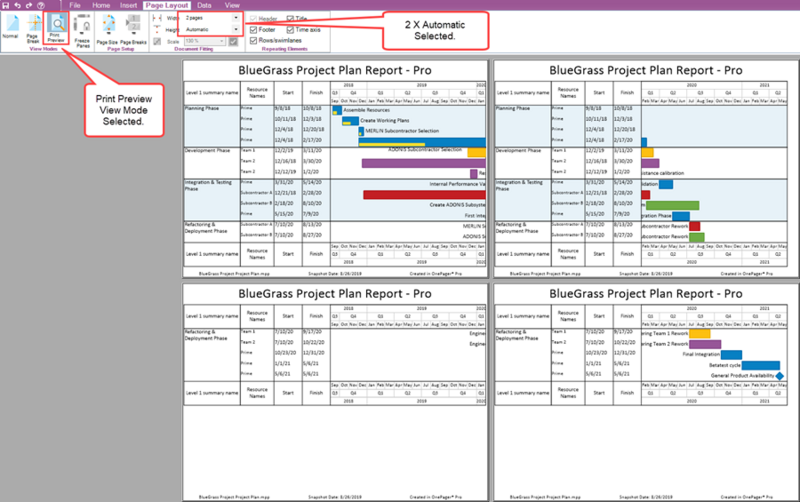
Task: Click the bottom-right preview page title
Action: [645, 294]
